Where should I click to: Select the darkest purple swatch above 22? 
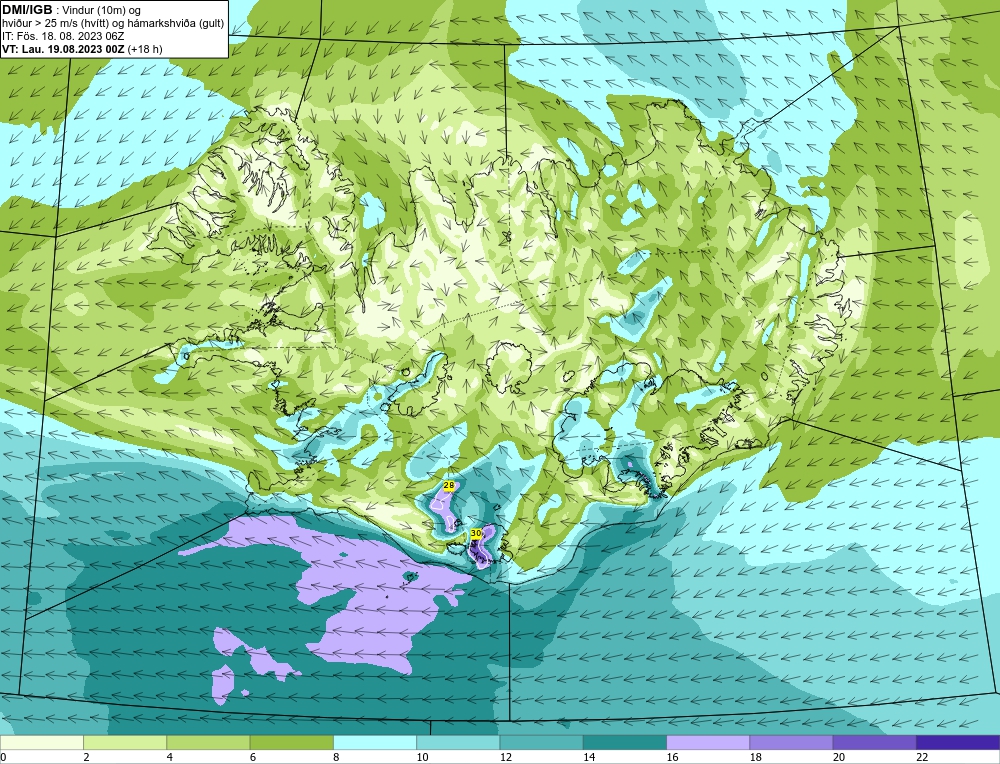[x=957, y=743]
